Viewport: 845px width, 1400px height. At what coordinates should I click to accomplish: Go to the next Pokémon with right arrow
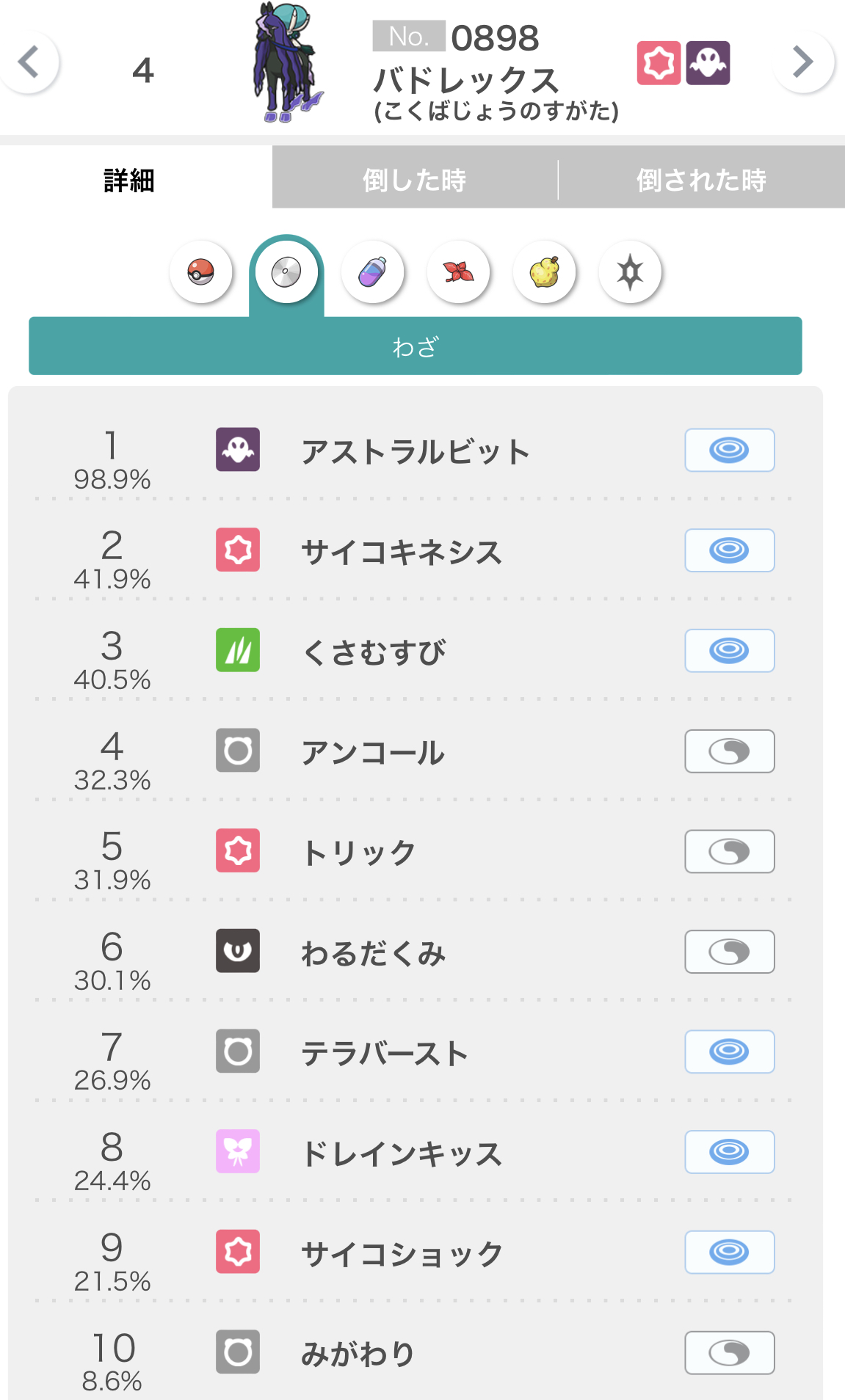pos(803,62)
